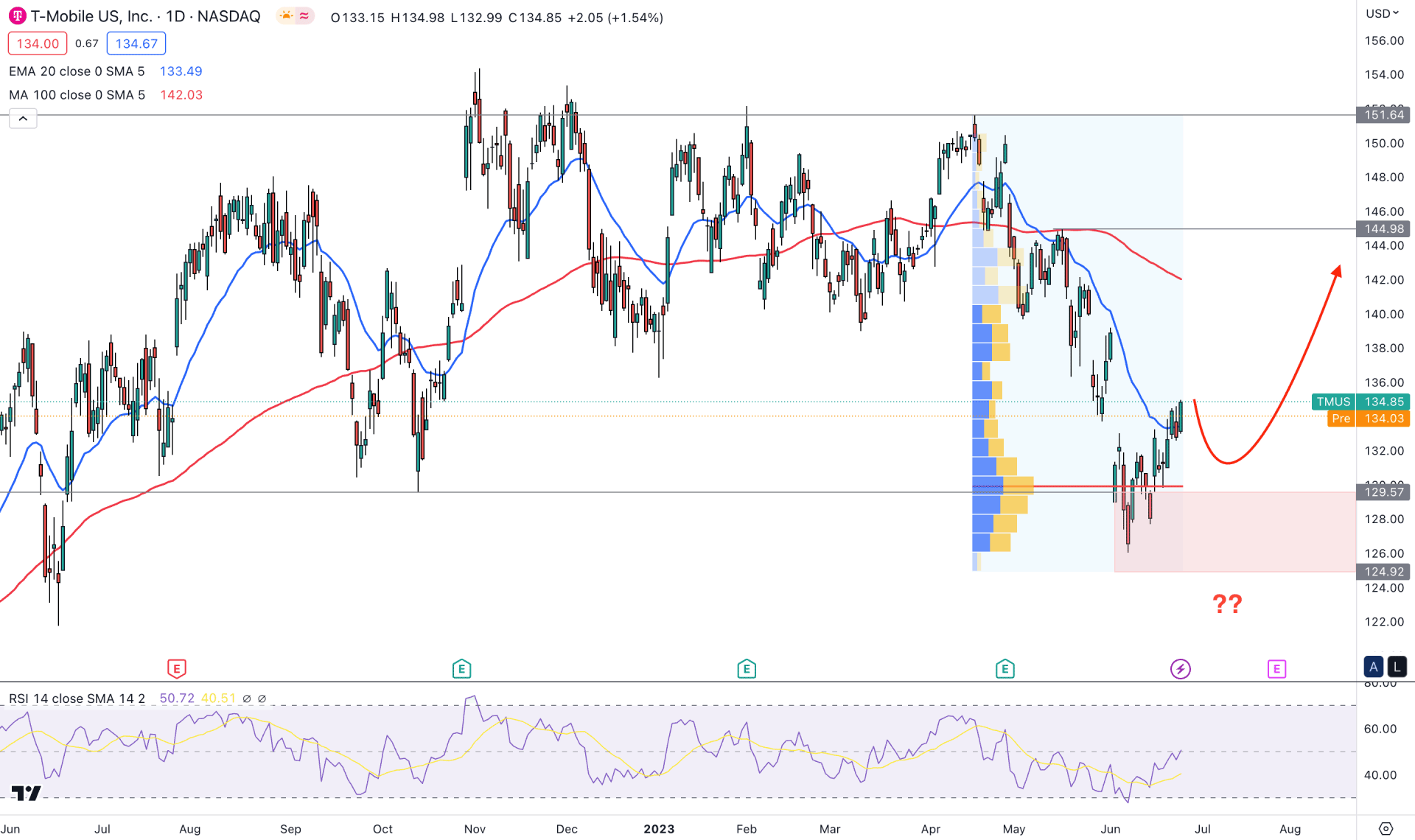This screenshot has height=840, width=1415.
Task: Click the 124.92 price label on axis
Action: point(1383,572)
